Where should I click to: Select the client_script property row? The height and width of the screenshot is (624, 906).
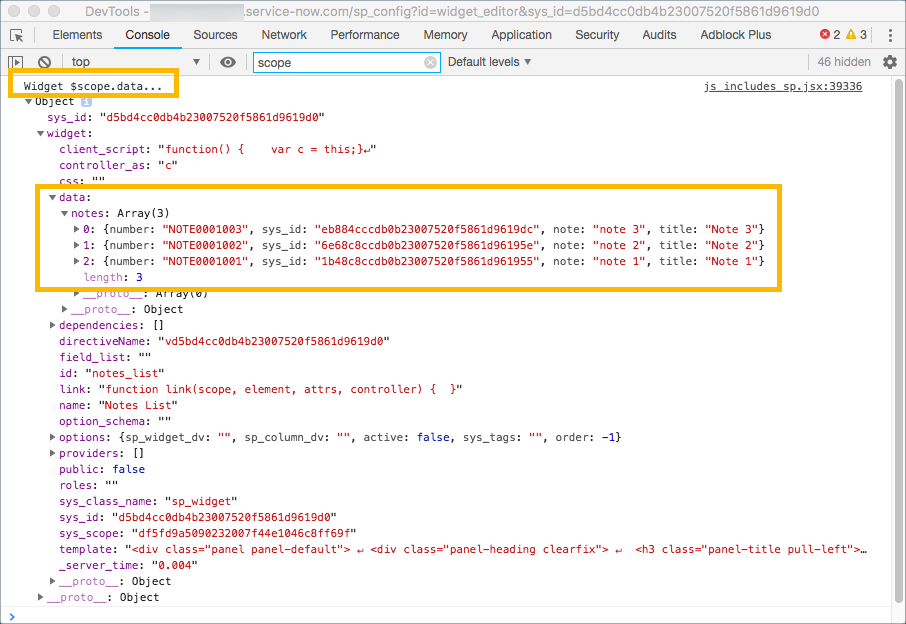pos(217,149)
